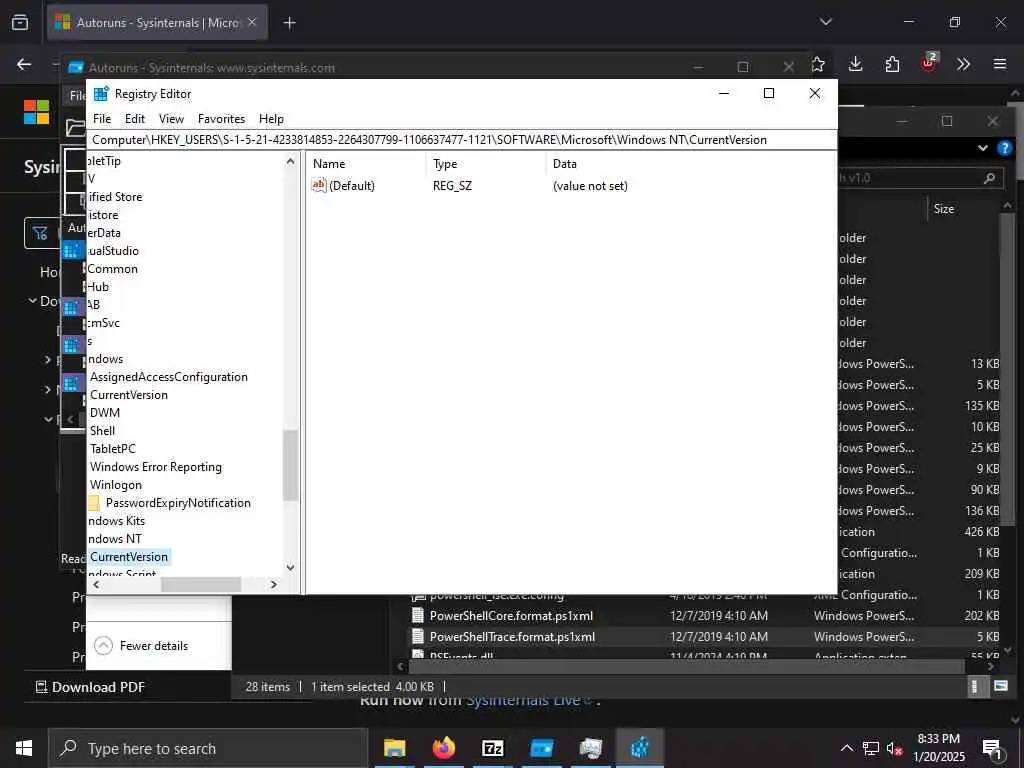The width and height of the screenshot is (1024, 768).
Task: Click the Microsoft logo on webpage
Action: (37, 112)
